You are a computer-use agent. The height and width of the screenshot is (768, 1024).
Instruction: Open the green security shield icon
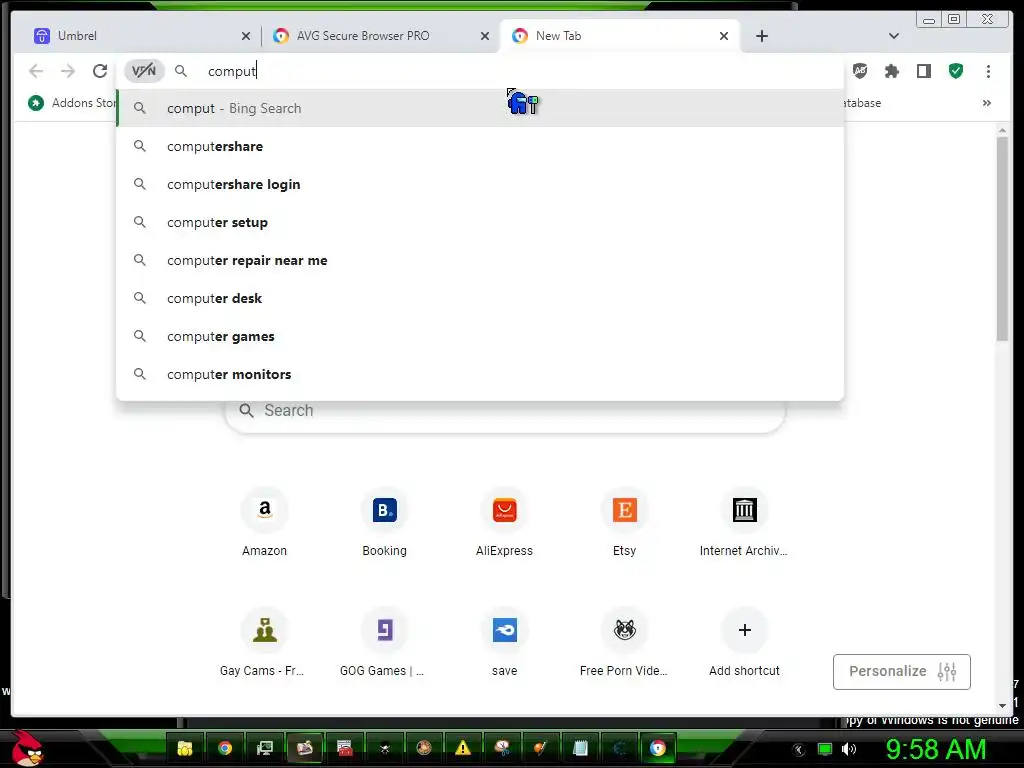955,71
